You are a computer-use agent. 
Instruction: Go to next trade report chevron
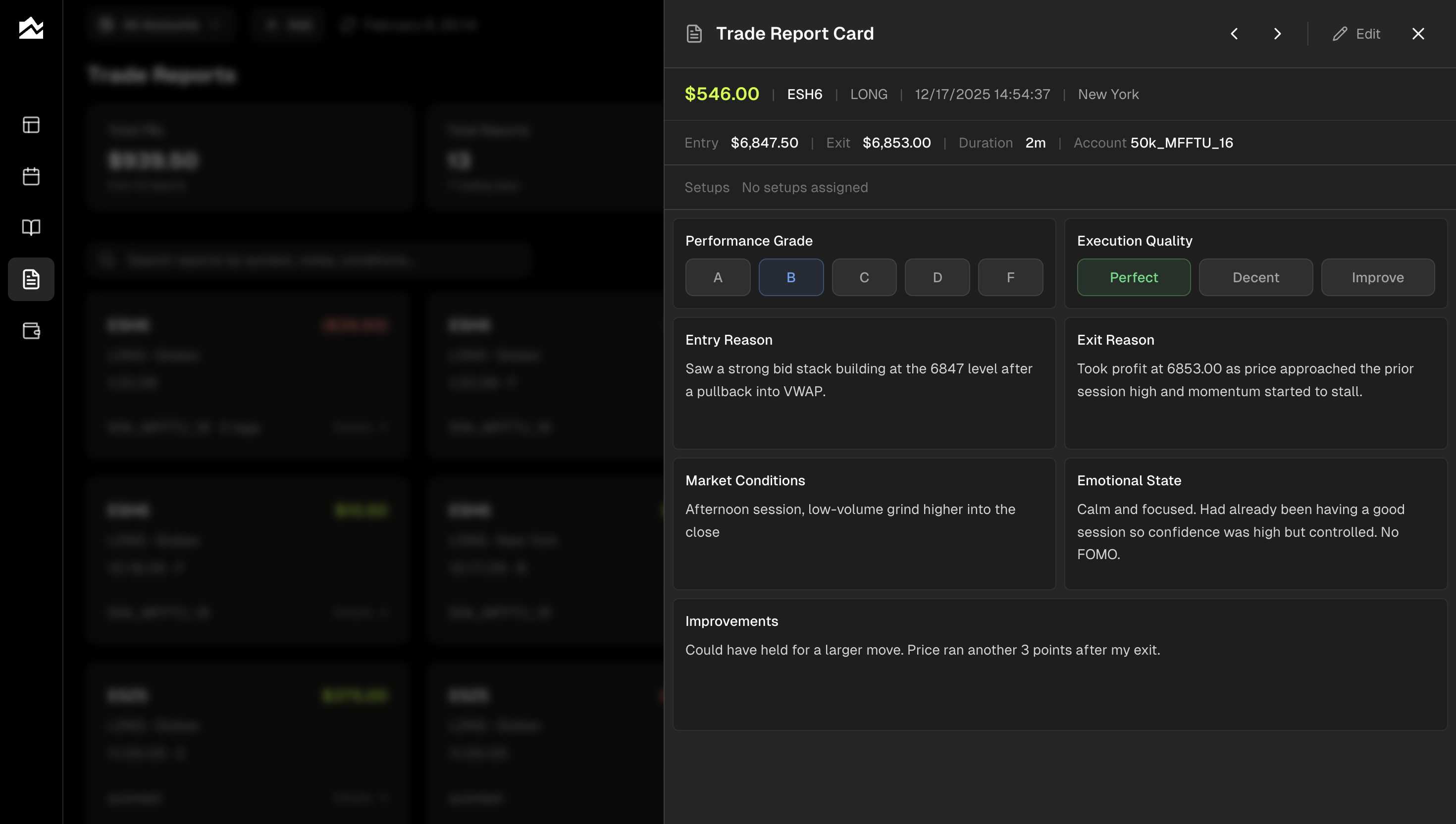pyautogui.click(x=1277, y=34)
